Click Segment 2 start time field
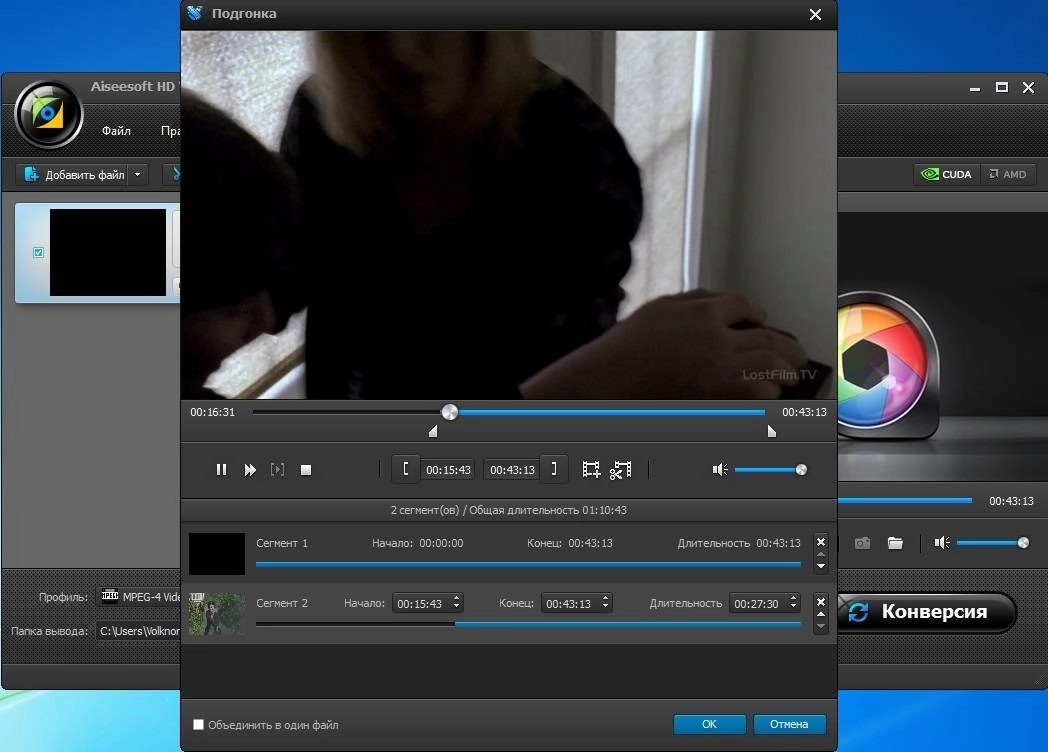 tap(420, 604)
